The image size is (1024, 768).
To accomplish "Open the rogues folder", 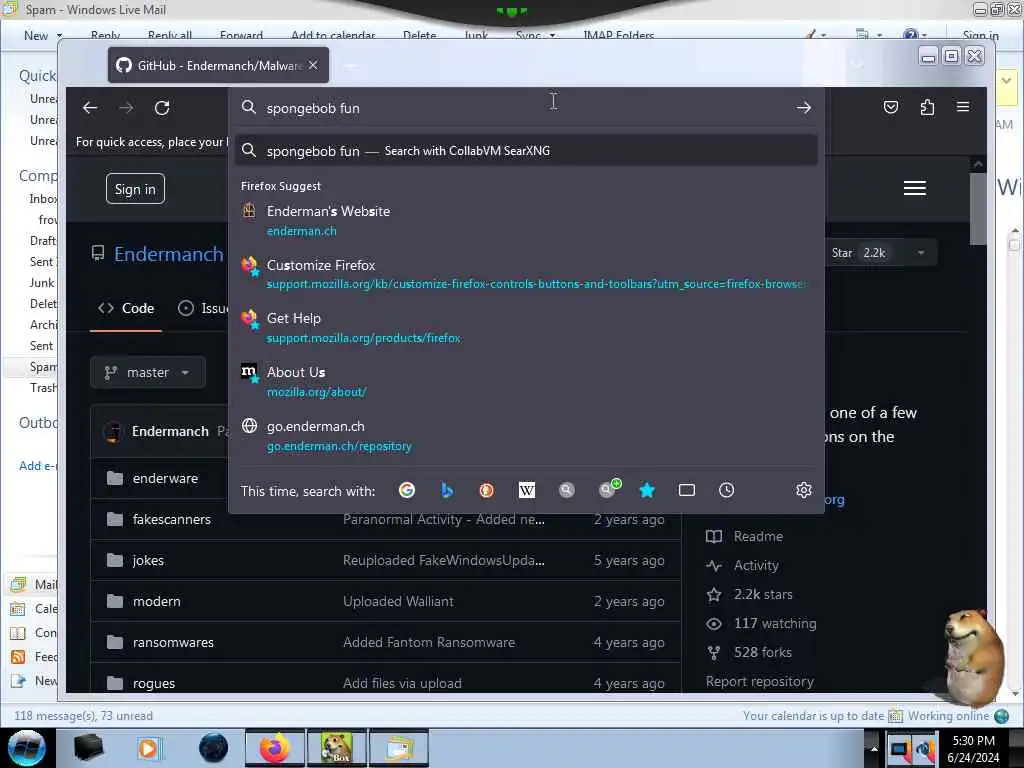I will [153, 684].
